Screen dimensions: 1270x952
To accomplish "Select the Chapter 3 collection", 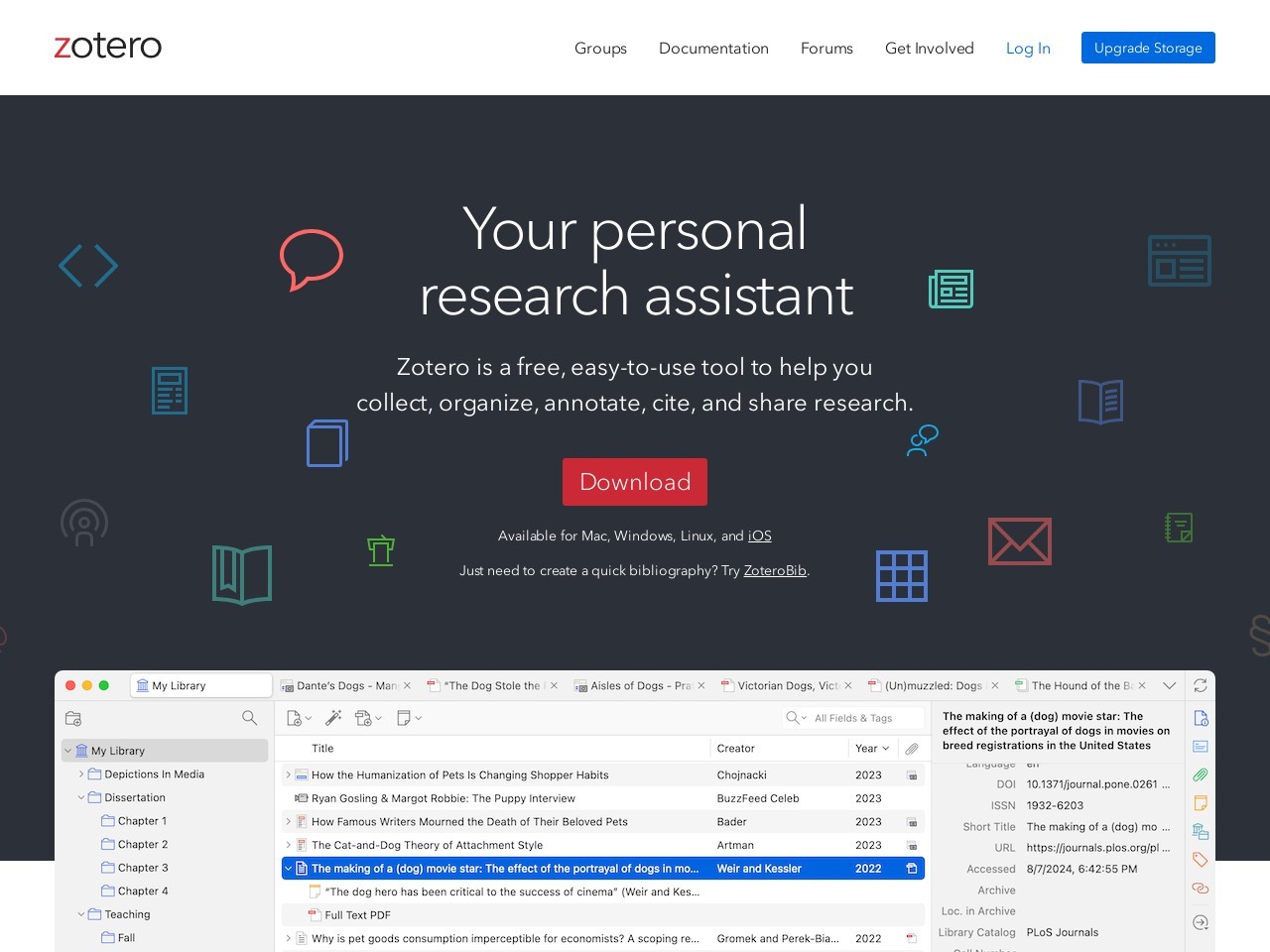I will point(142,868).
